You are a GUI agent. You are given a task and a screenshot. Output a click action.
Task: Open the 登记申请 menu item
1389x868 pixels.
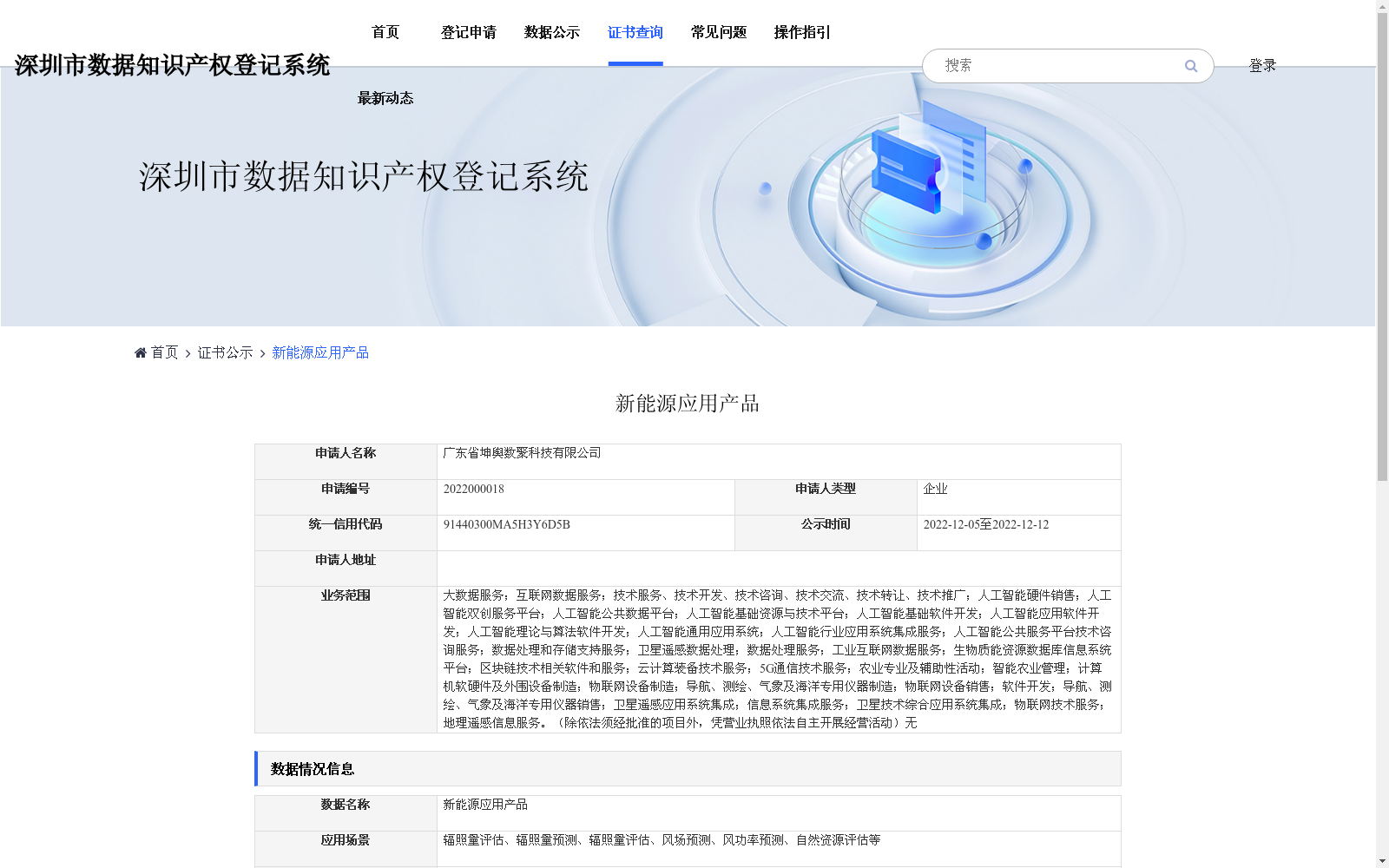click(x=469, y=32)
